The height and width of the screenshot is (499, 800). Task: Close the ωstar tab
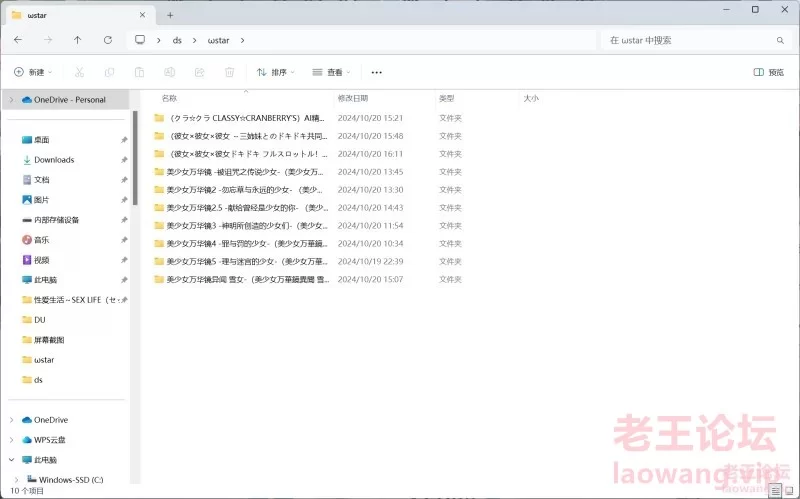[142, 15]
